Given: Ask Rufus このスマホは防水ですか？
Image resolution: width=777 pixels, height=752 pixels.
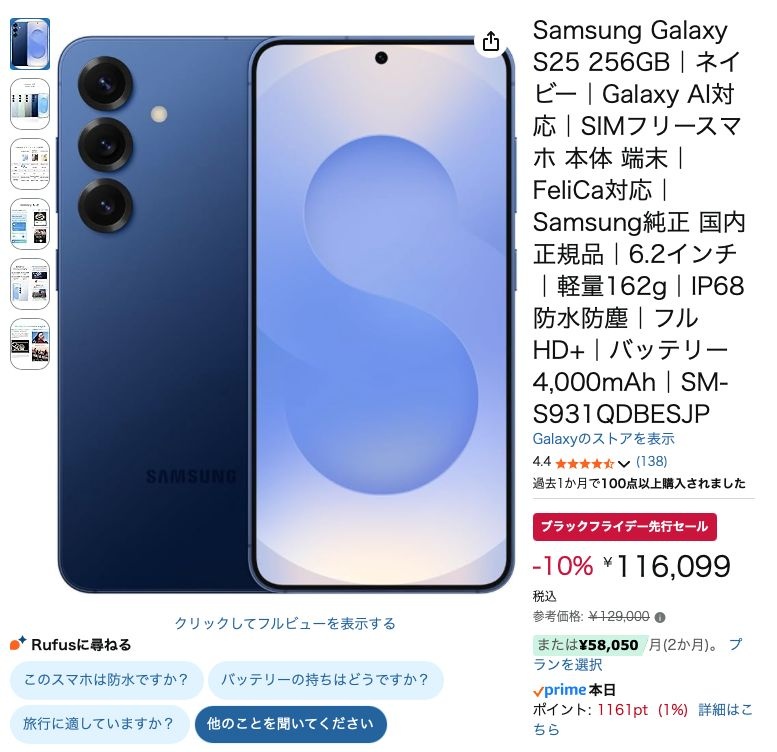Looking at the screenshot, I should 107,680.
